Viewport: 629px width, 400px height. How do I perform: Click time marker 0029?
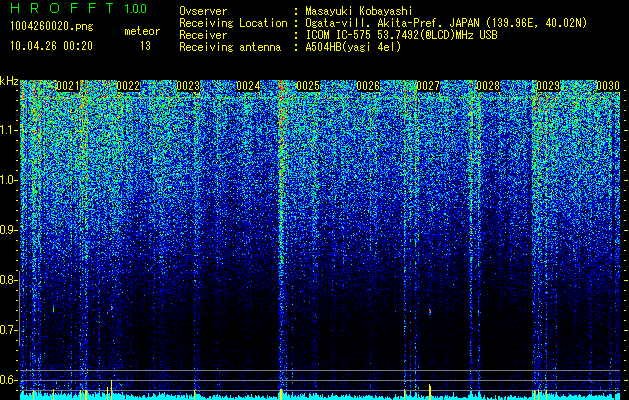coord(548,86)
